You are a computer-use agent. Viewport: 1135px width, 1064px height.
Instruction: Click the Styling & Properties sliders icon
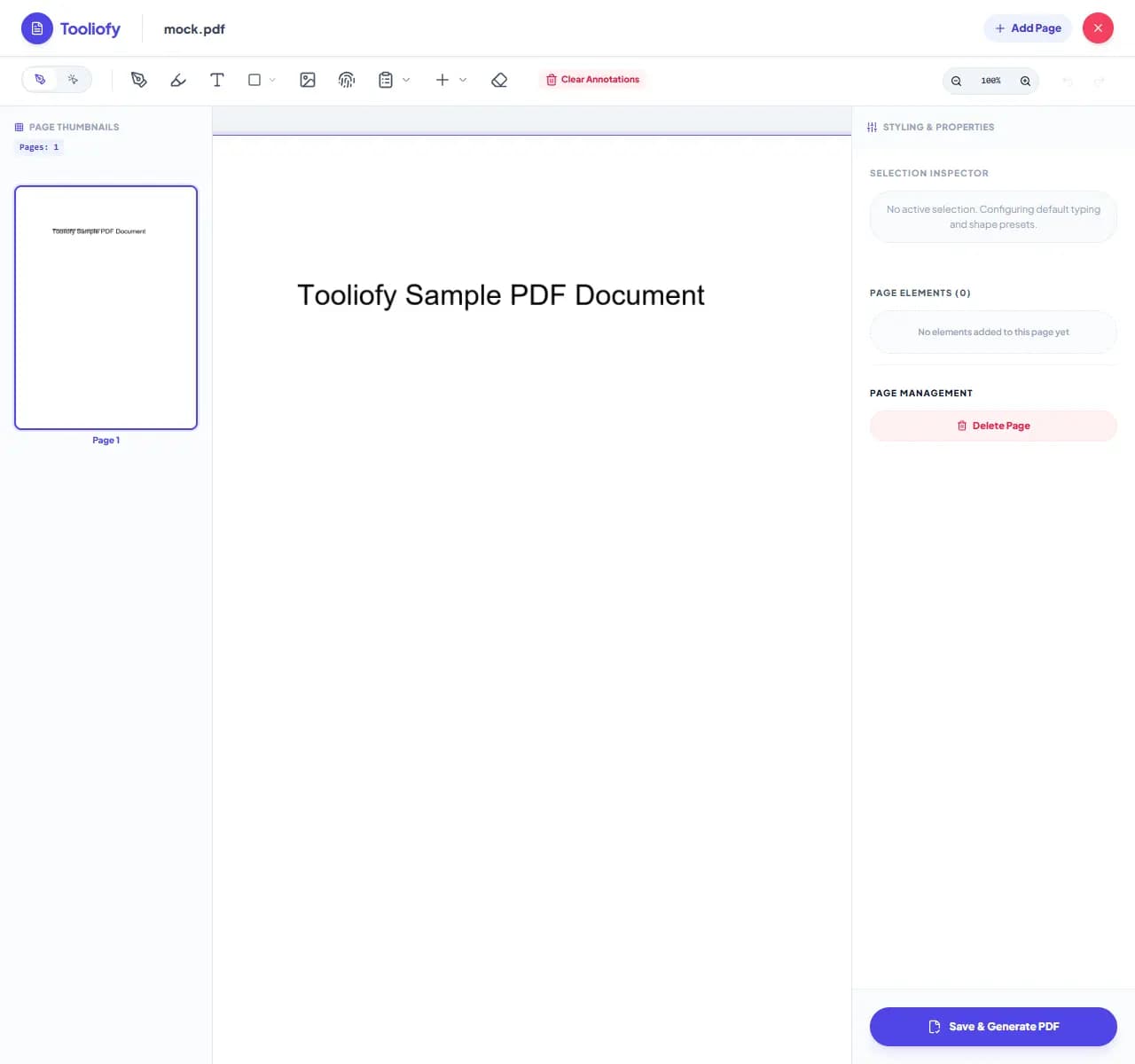872,127
